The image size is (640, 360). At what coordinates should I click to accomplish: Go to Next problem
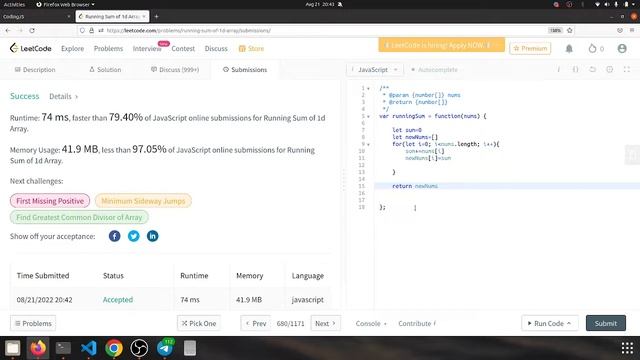(x=325, y=323)
